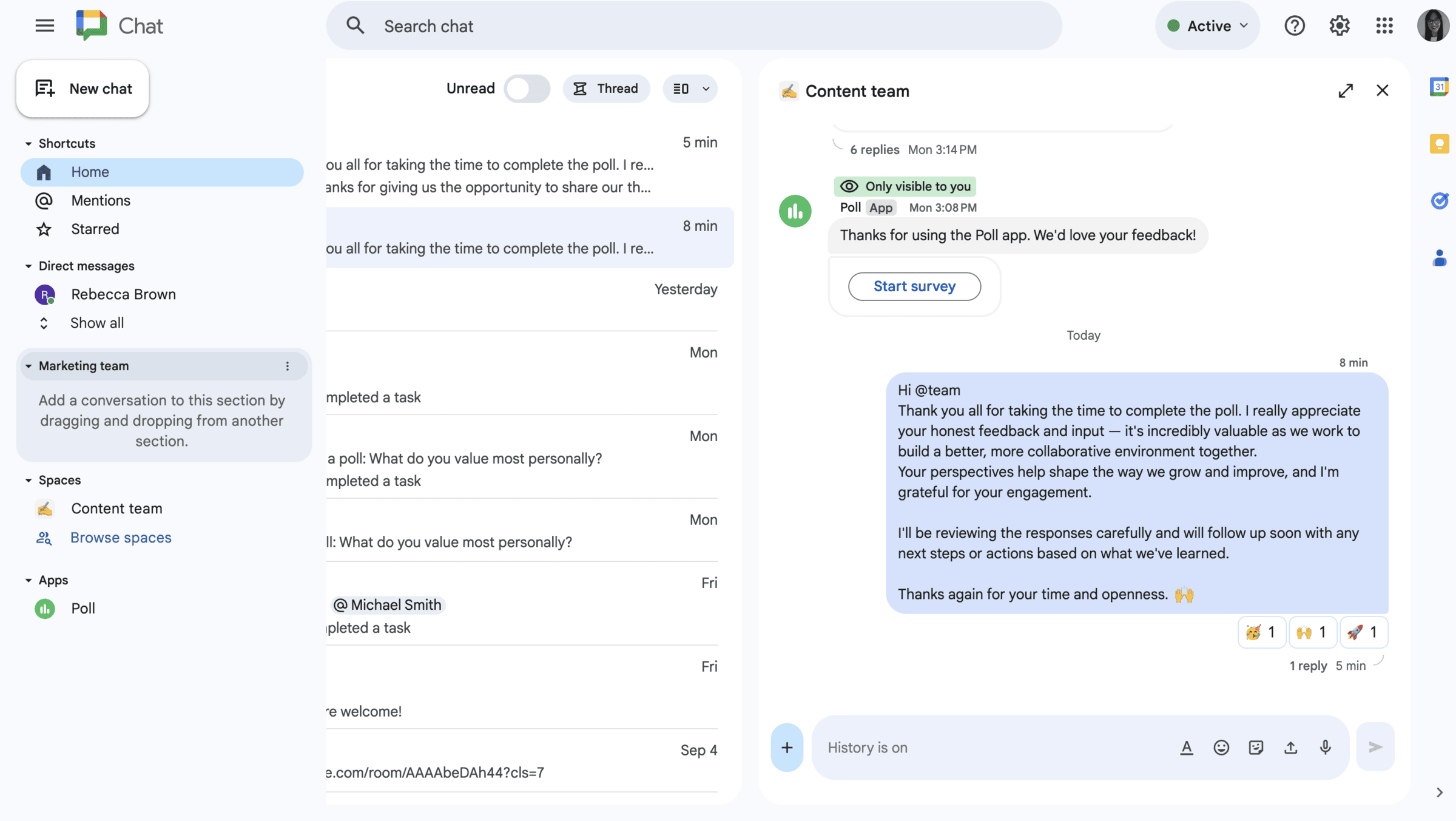Open Google Tasks from the side panel

coord(1439,201)
